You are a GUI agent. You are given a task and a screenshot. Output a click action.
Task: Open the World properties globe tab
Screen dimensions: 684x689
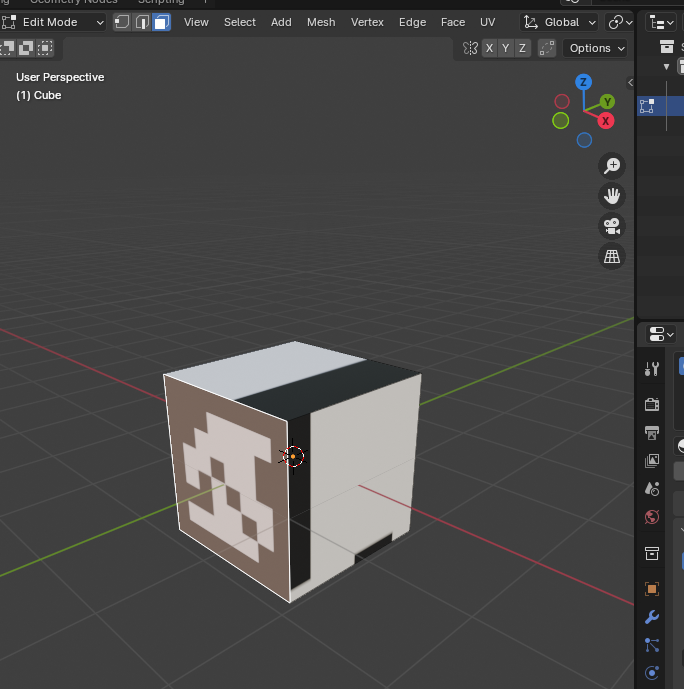coord(652,517)
